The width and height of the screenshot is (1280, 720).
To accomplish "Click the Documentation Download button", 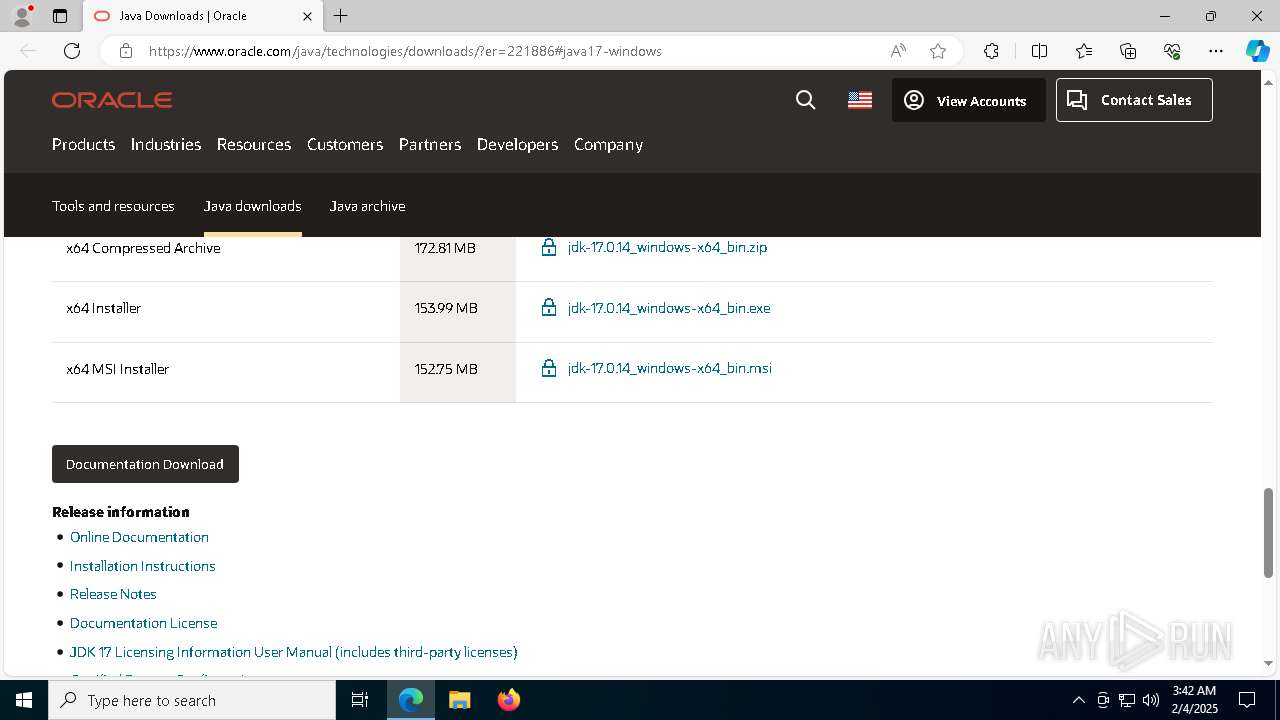I will (x=145, y=464).
